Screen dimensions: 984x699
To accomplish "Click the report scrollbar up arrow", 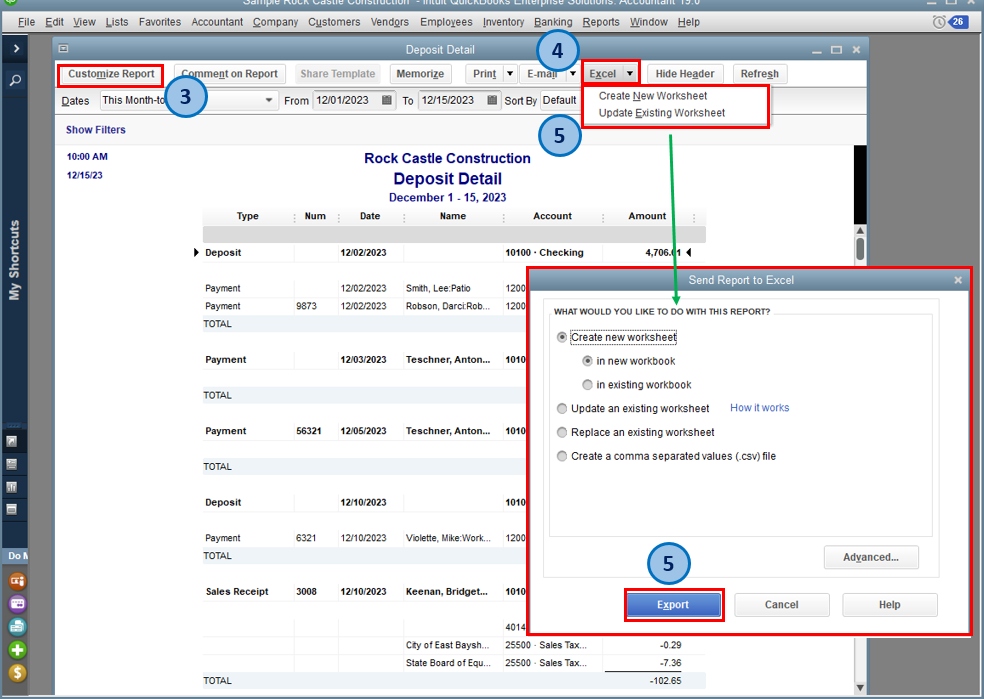I will (x=860, y=230).
